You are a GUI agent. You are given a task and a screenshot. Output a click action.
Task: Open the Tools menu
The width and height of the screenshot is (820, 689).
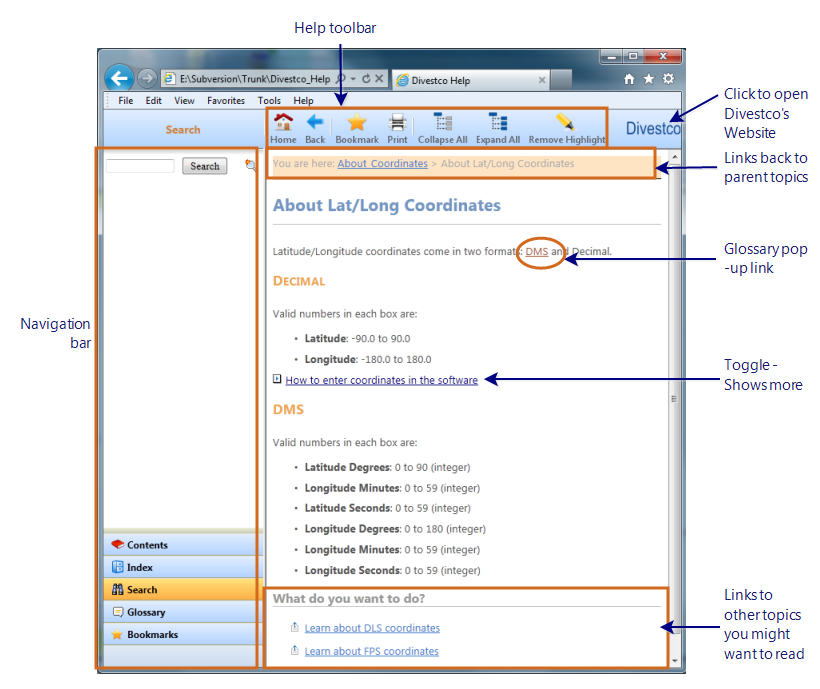click(269, 101)
